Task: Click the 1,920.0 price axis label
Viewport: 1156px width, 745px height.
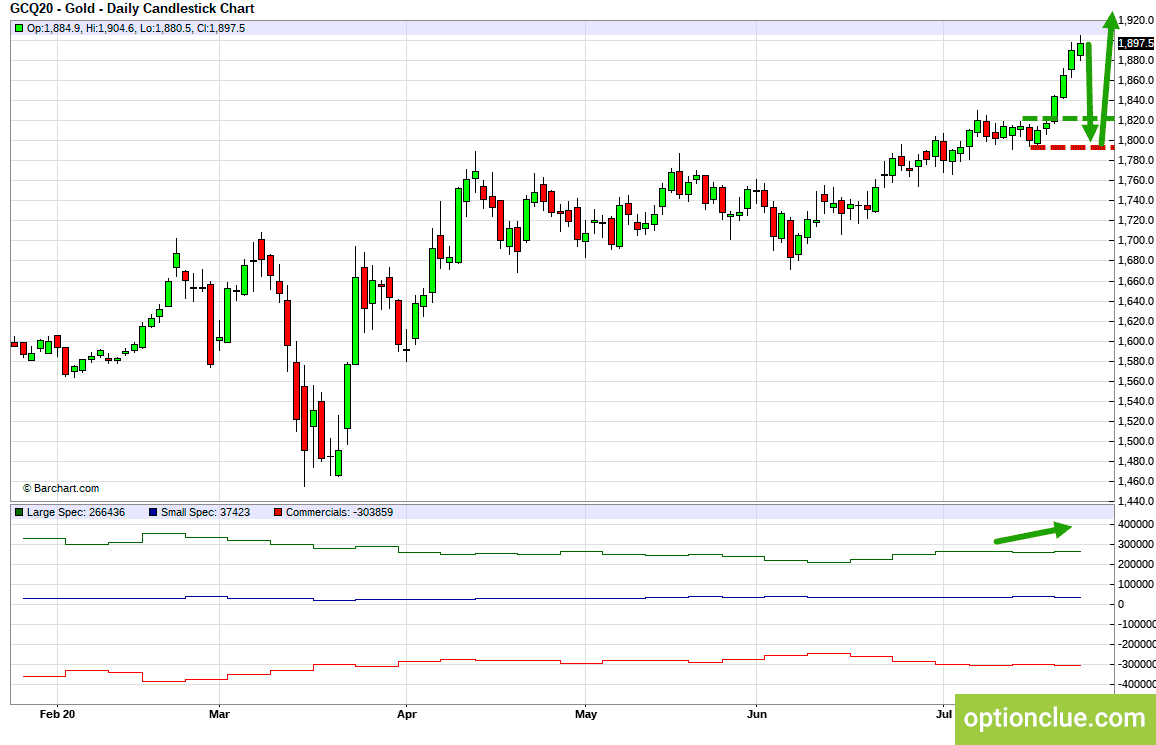Action: 1136,20
